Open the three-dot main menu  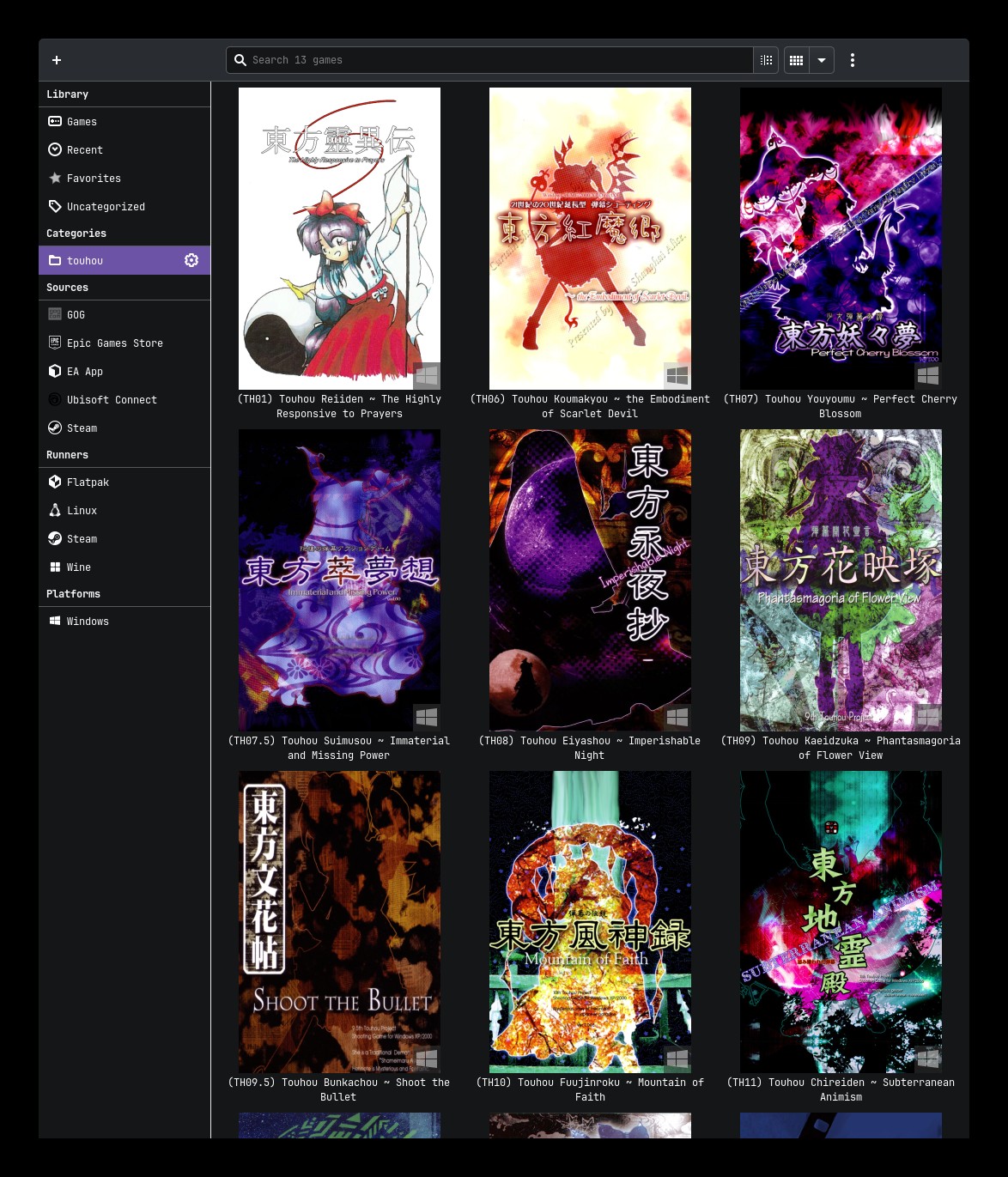[853, 60]
